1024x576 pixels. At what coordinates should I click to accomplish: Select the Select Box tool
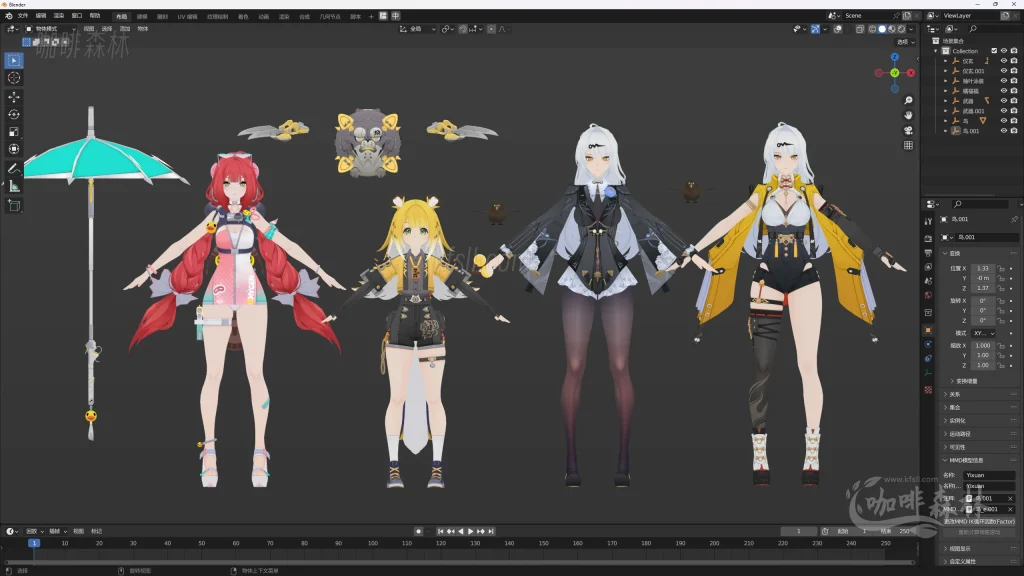click(x=14, y=60)
